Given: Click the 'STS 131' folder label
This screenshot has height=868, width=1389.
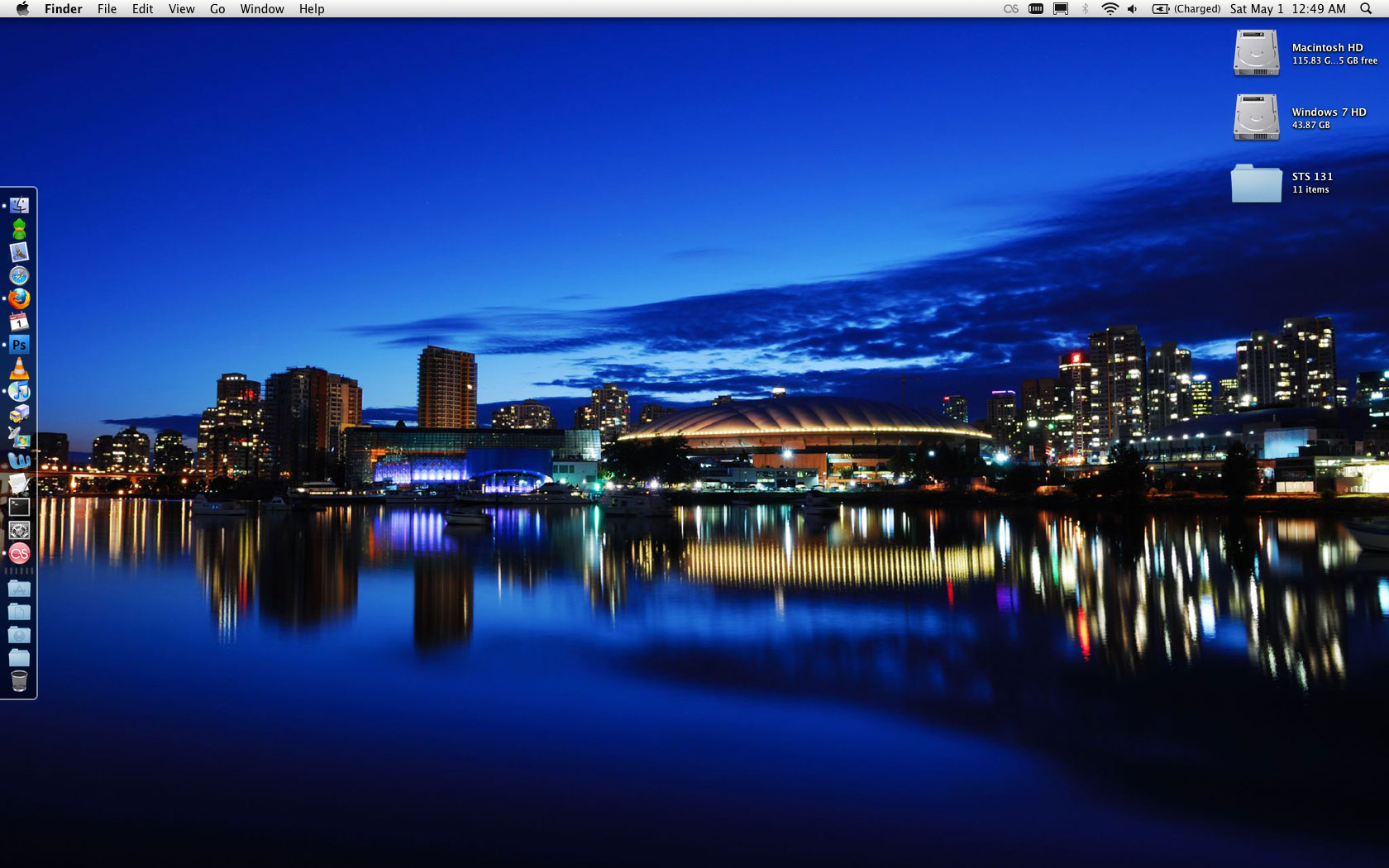Looking at the screenshot, I should click(1313, 176).
